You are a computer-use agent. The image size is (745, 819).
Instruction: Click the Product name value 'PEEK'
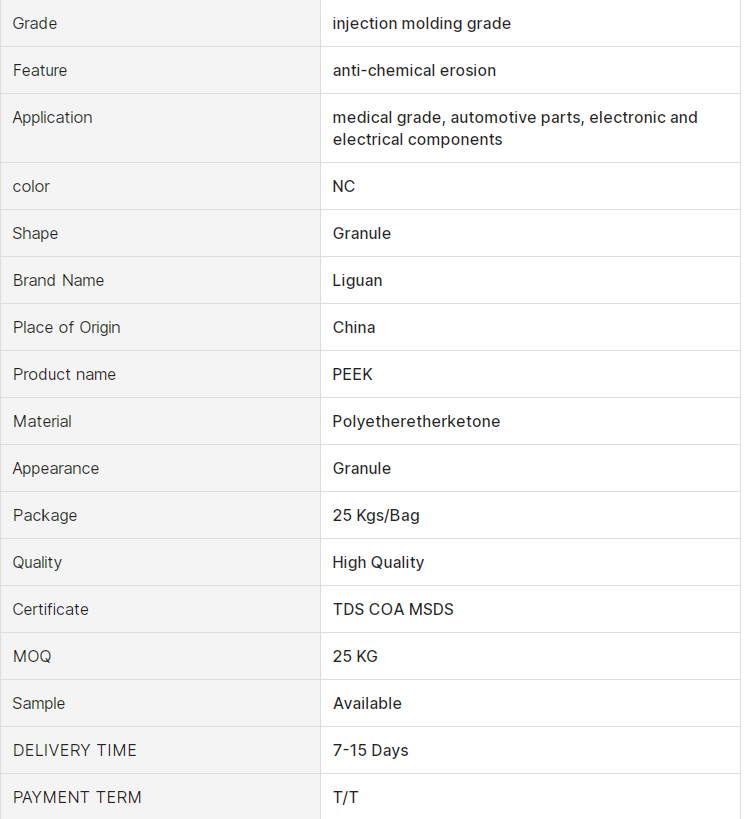pyautogui.click(x=352, y=374)
